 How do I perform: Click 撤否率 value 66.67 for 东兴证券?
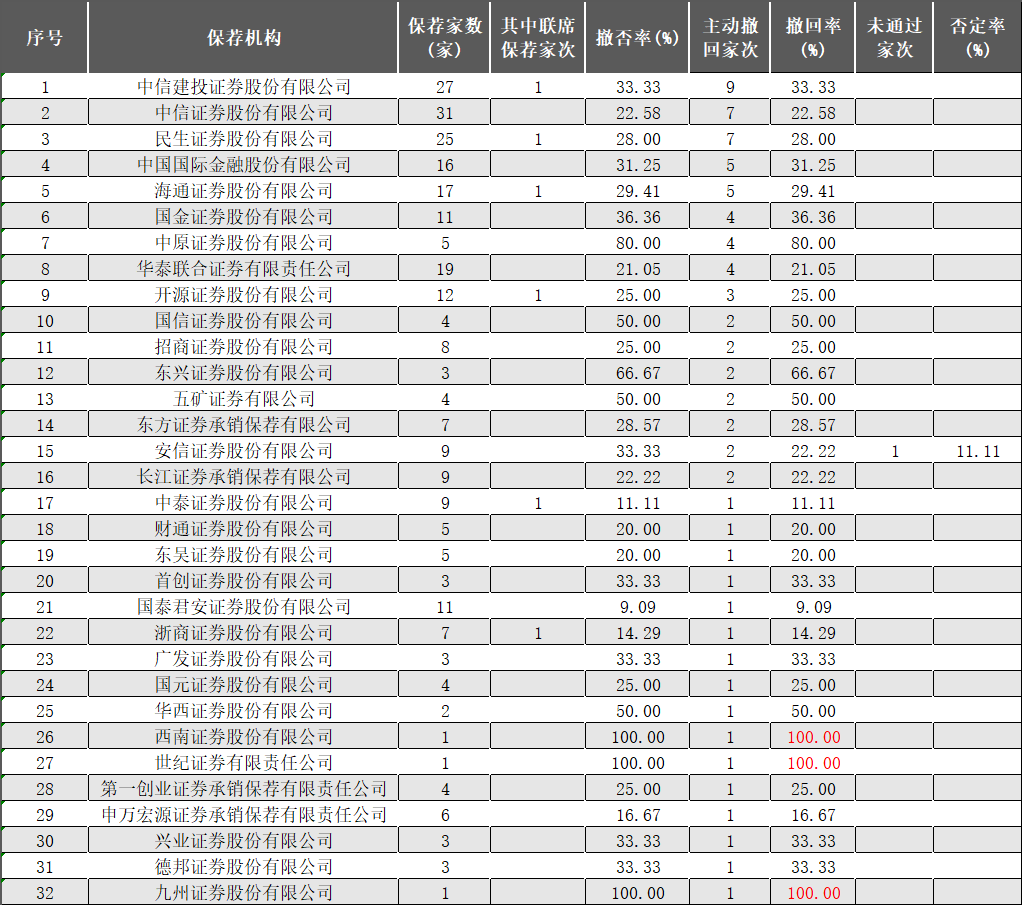point(638,374)
